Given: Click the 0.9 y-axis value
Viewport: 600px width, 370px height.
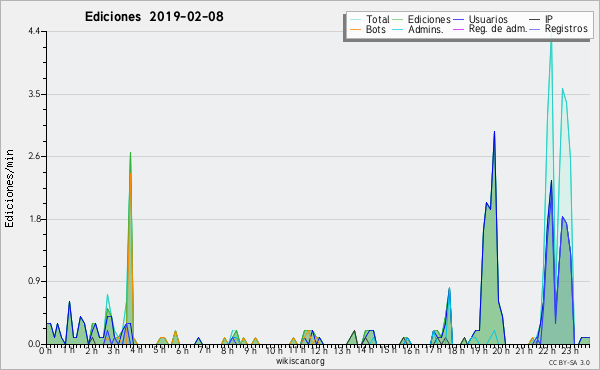Looking at the screenshot, I should [34, 282].
